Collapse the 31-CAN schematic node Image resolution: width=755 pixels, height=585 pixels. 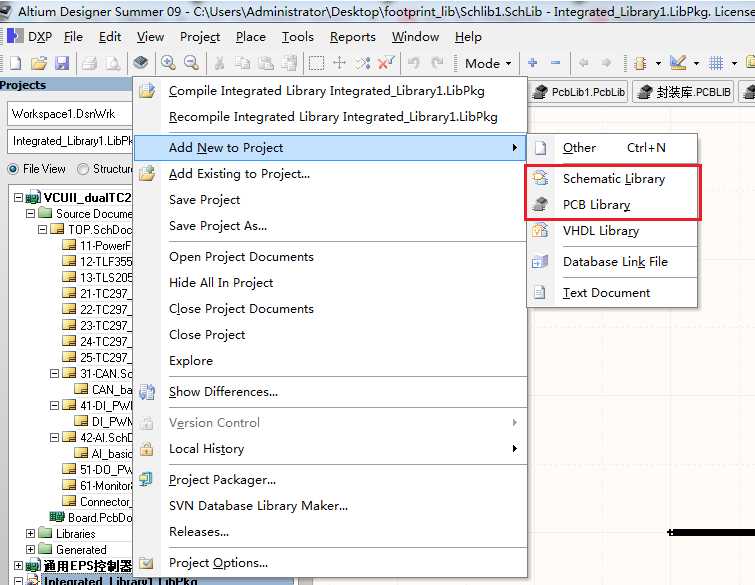[54, 374]
